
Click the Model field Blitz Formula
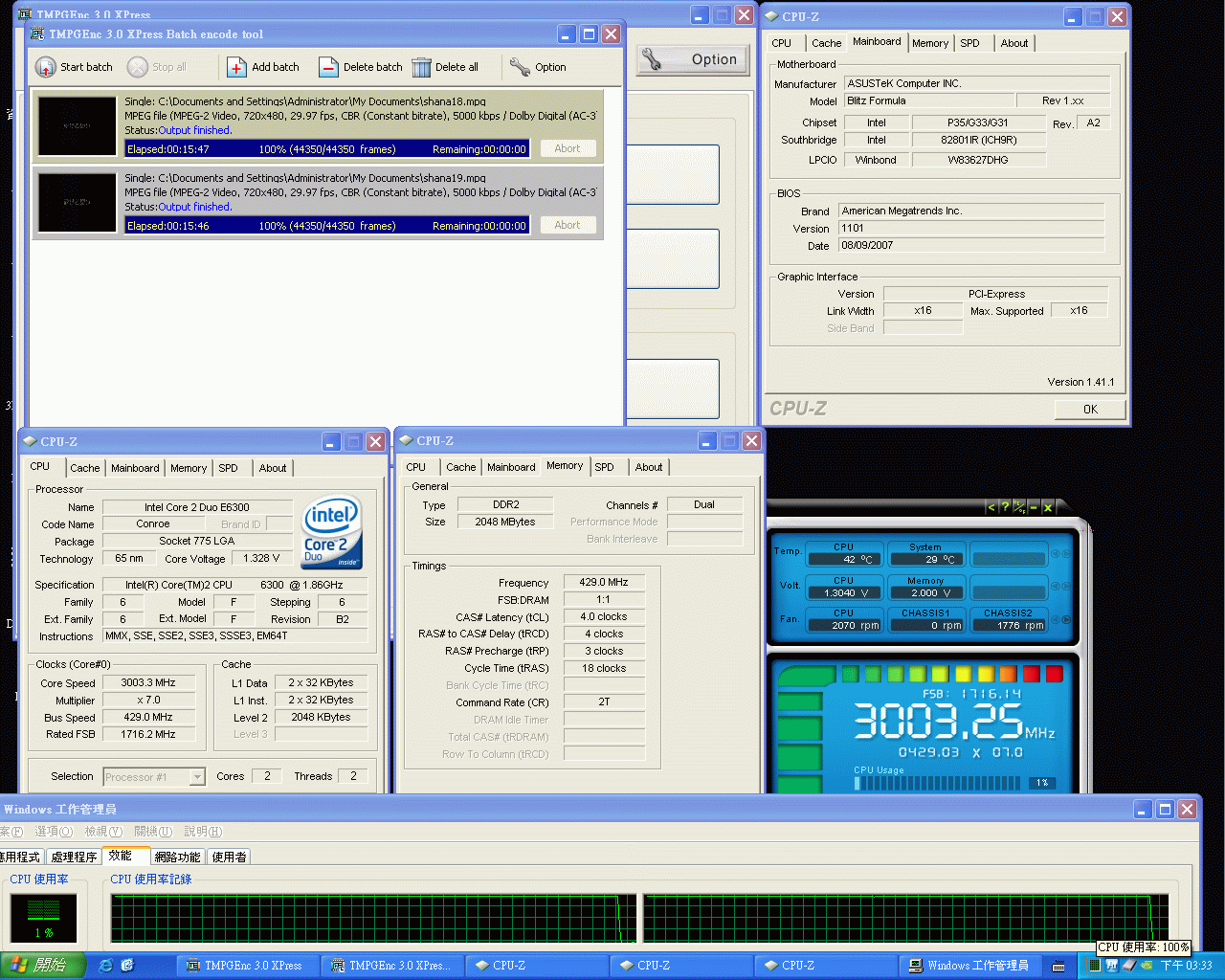click(929, 100)
